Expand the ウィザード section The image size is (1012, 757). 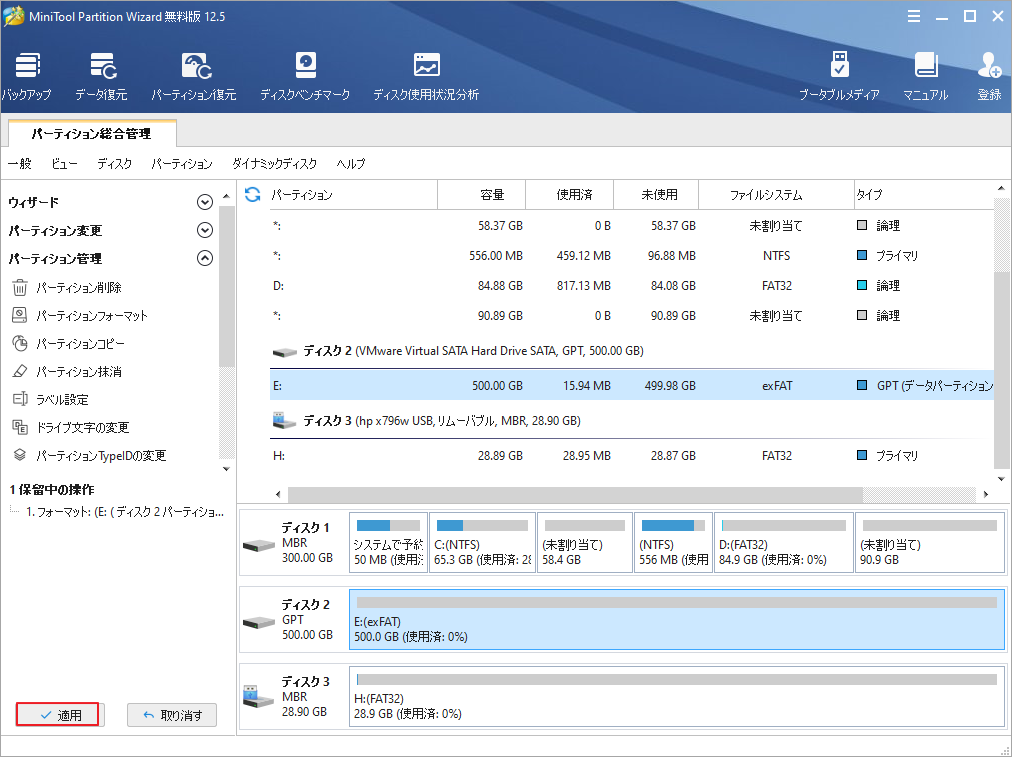205,202
